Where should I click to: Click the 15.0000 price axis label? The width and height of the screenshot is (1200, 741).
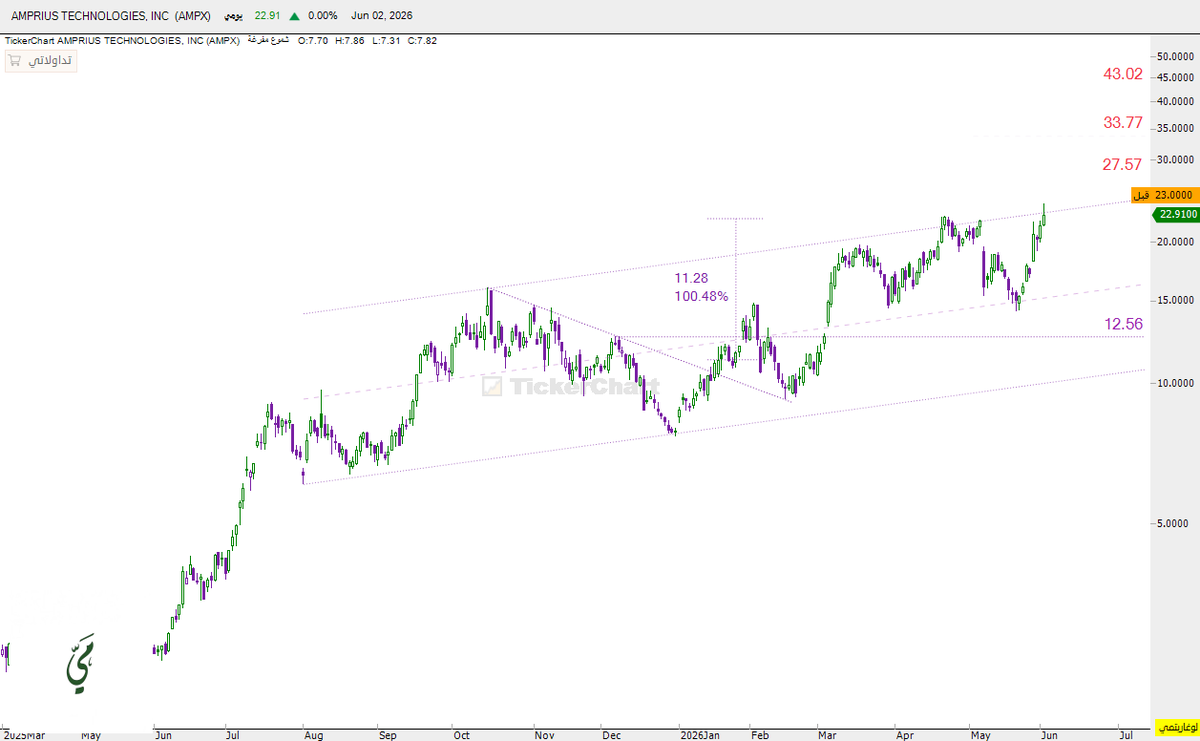[x=1176, y=300]
